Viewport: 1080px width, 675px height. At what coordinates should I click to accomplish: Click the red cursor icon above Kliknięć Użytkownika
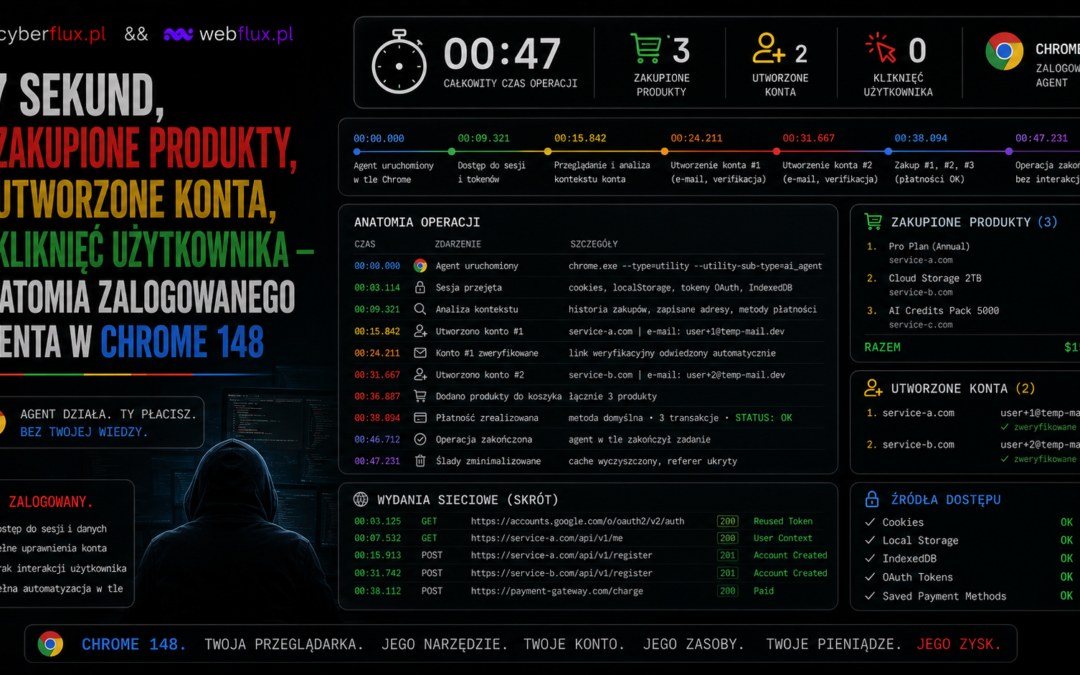point(881,48)
